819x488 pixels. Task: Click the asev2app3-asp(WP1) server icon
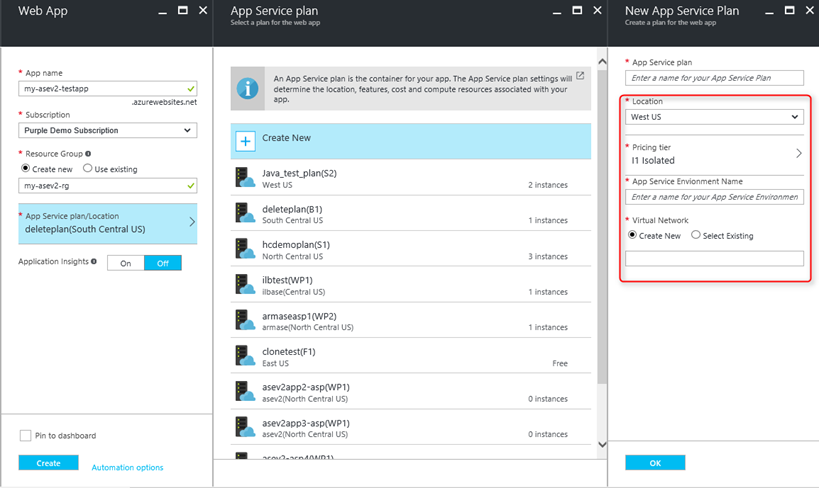point(244,427)
